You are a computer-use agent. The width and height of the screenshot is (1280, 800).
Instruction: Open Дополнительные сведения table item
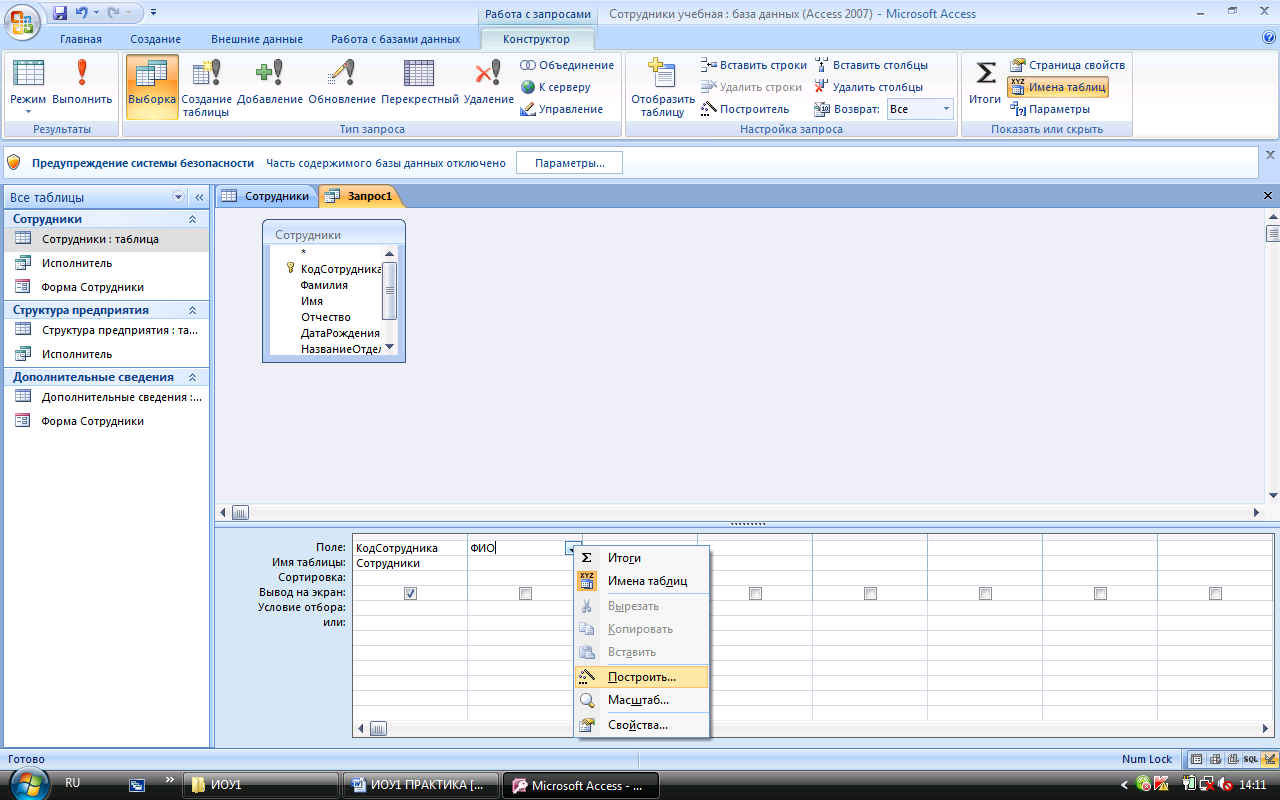105,397
